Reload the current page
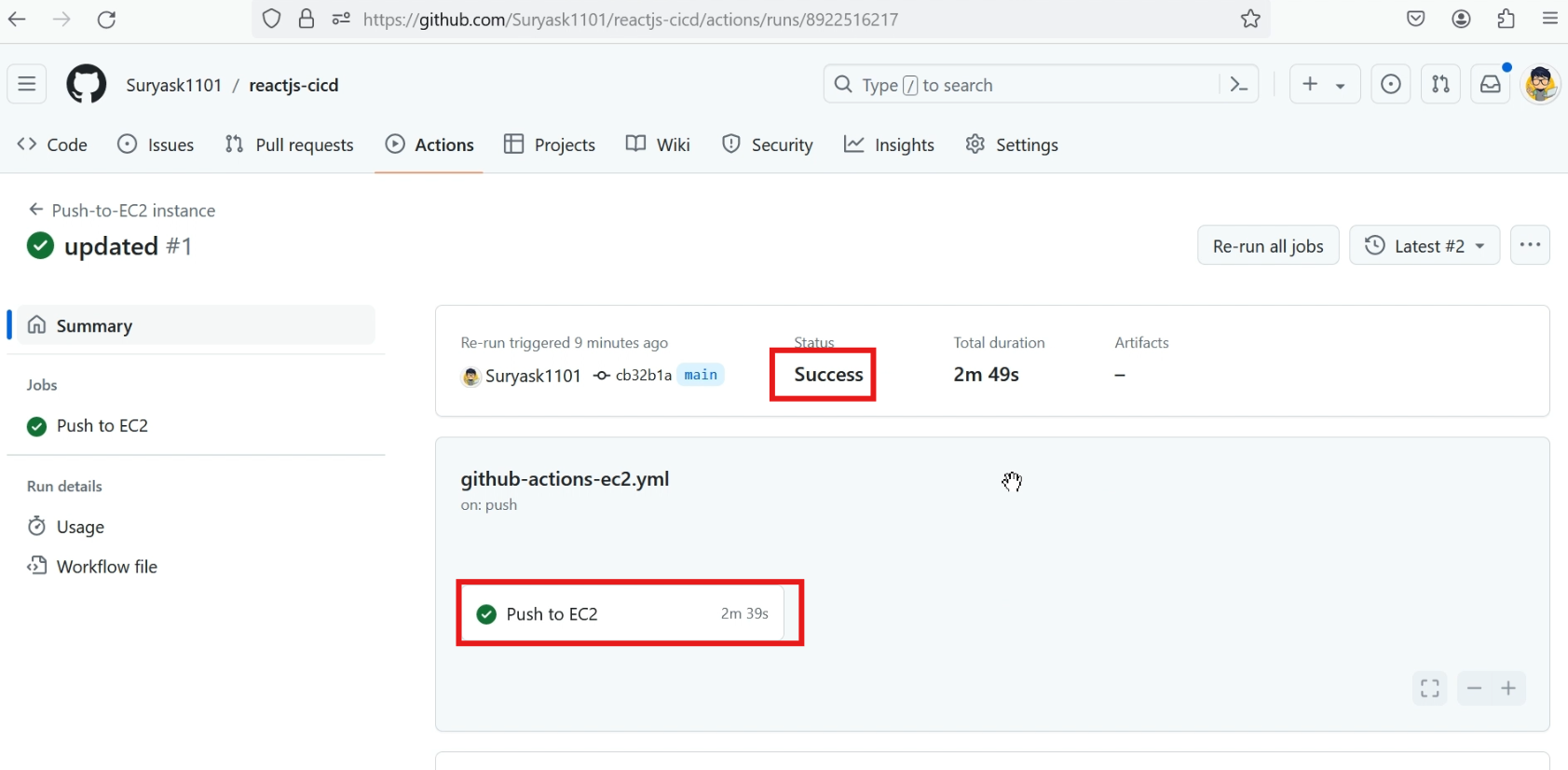The image size is (1568, 770). (106, 19)
